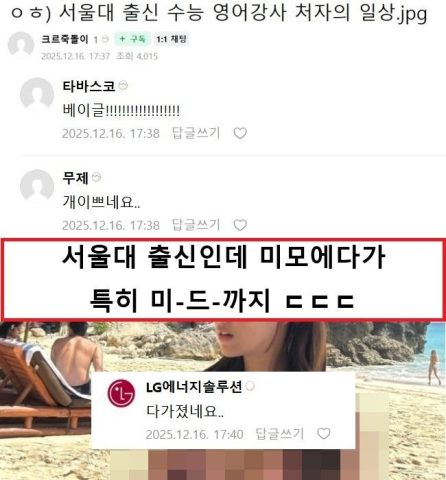This screenshot has width=446, height=480.
Task: Click the badge icon beside 타바스코
Action: (123, 86)
